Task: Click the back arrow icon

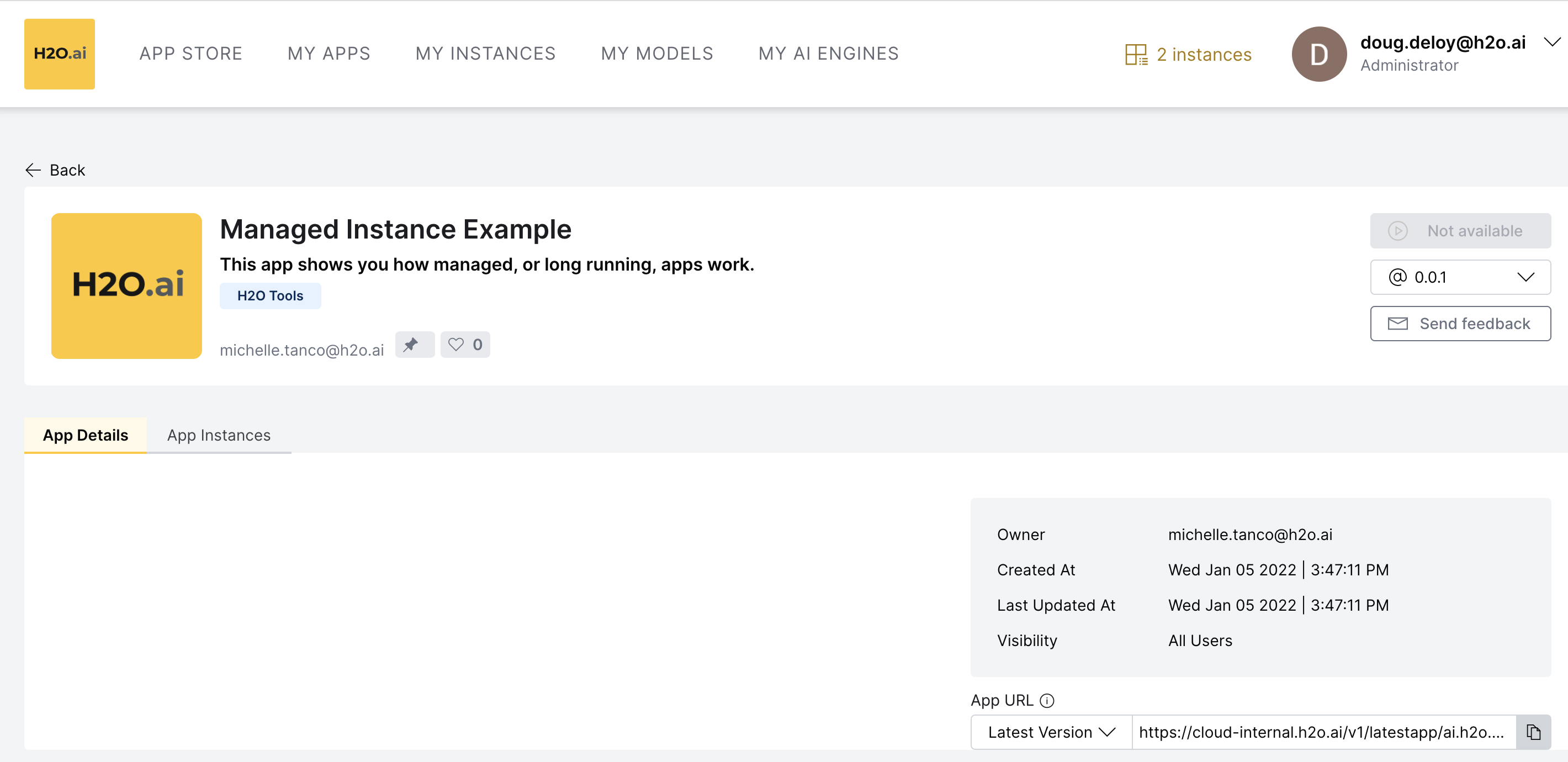Action: click(x=33, y=170)
